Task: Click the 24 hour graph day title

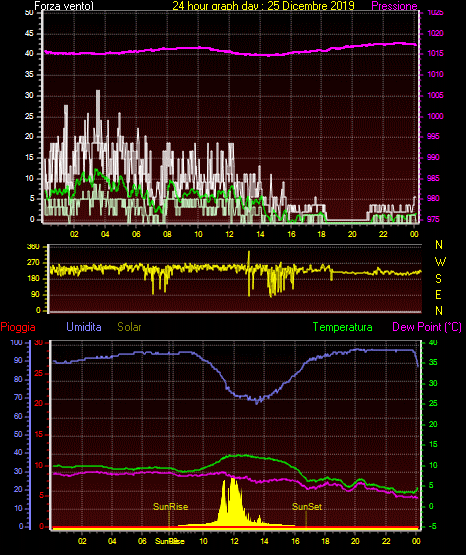Action: click(x=263, y=5)
